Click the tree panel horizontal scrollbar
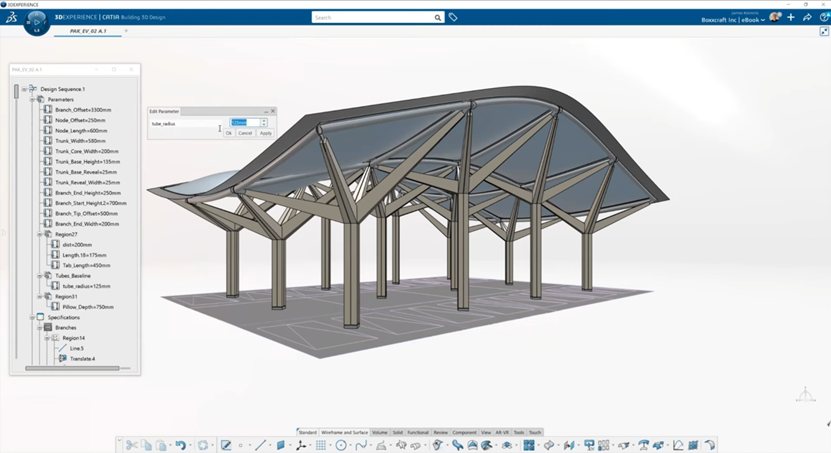Image resolution: width=831 pixels, height=453 pixels. tap(70, 368)
